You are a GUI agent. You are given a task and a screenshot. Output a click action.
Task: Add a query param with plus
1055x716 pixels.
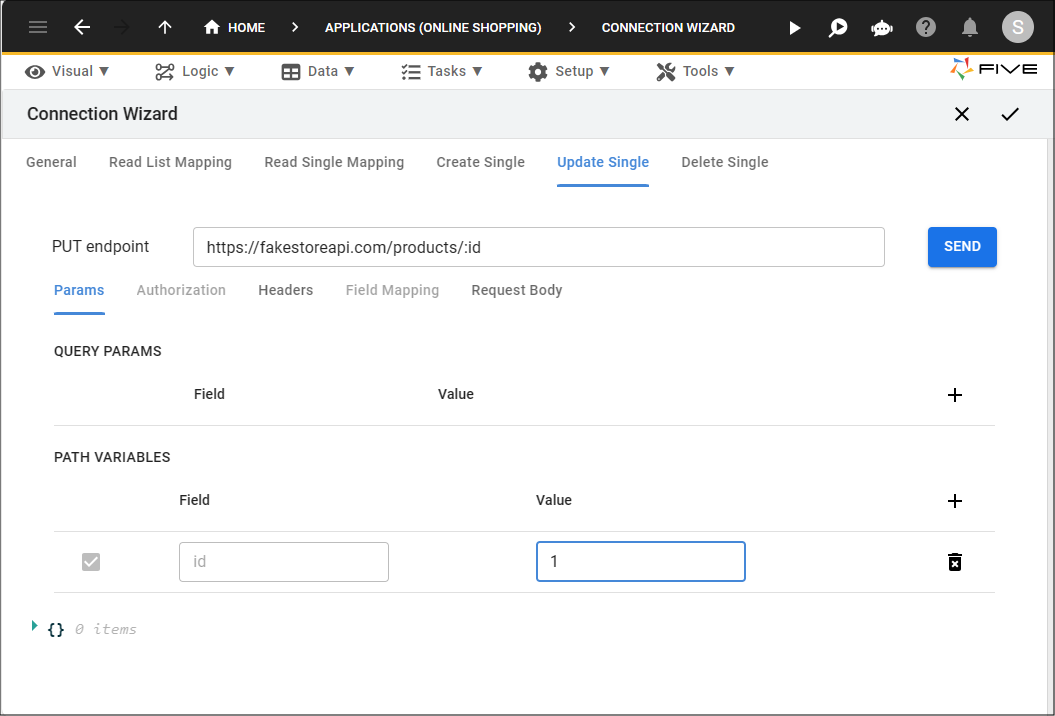click(955, 395)
